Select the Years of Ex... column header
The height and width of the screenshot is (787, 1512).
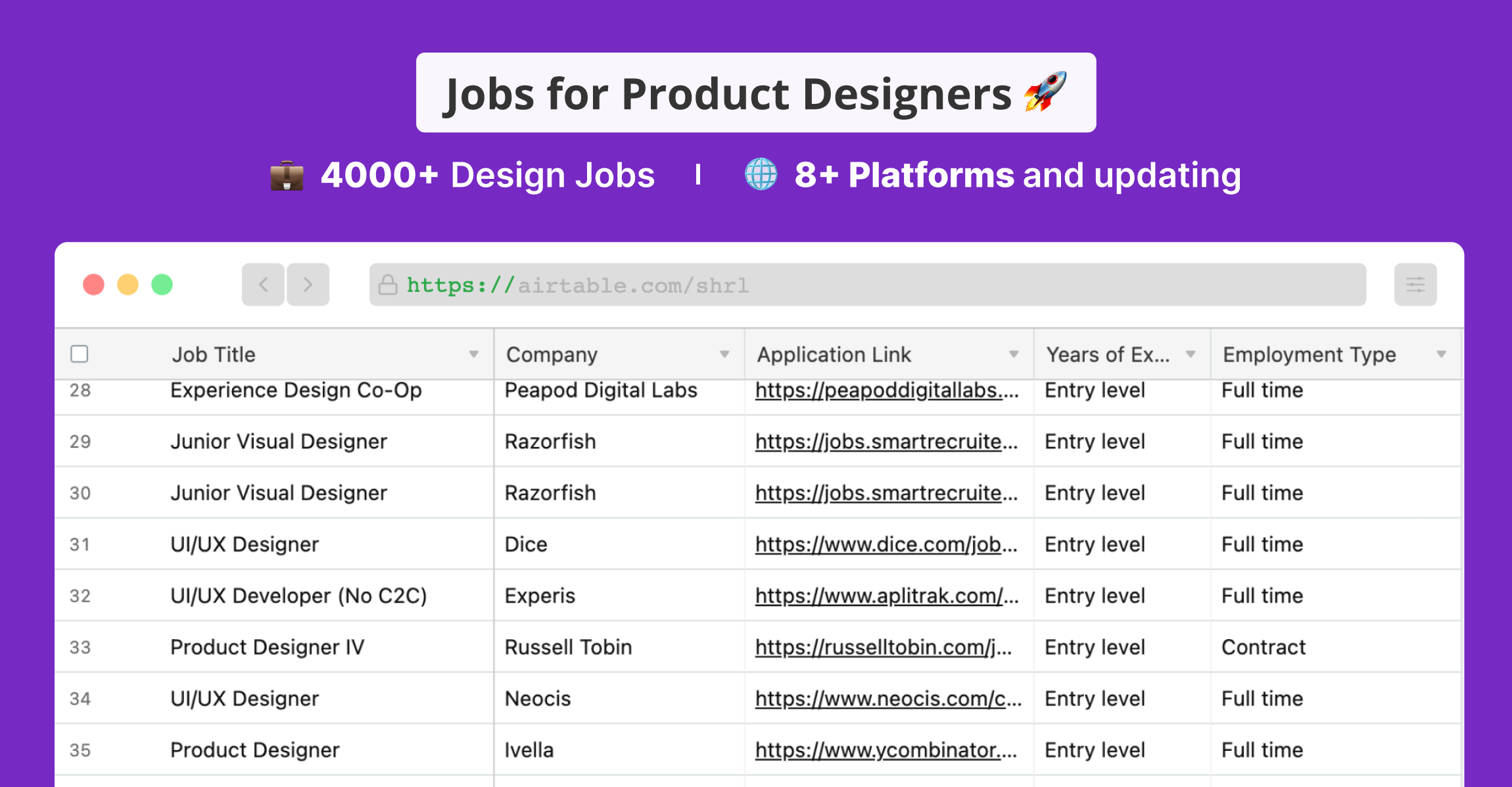1122,354
